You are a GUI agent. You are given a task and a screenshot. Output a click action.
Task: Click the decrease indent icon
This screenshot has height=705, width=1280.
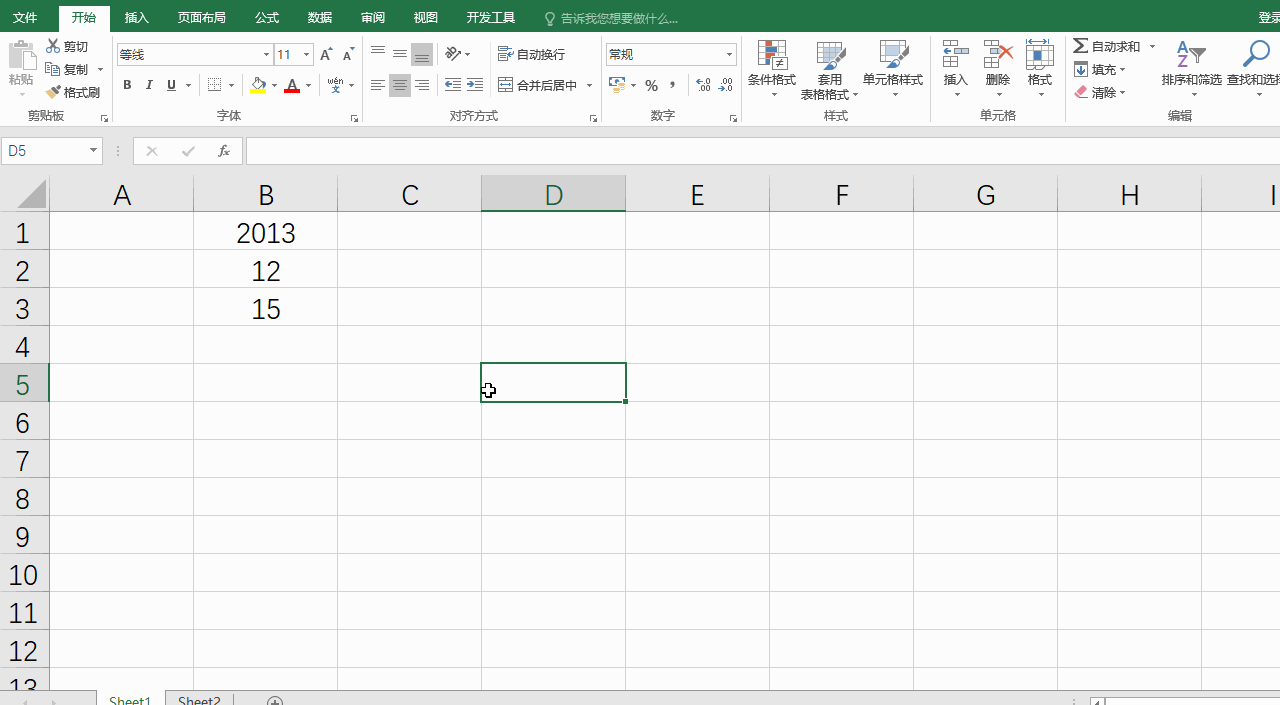[453, 86]
